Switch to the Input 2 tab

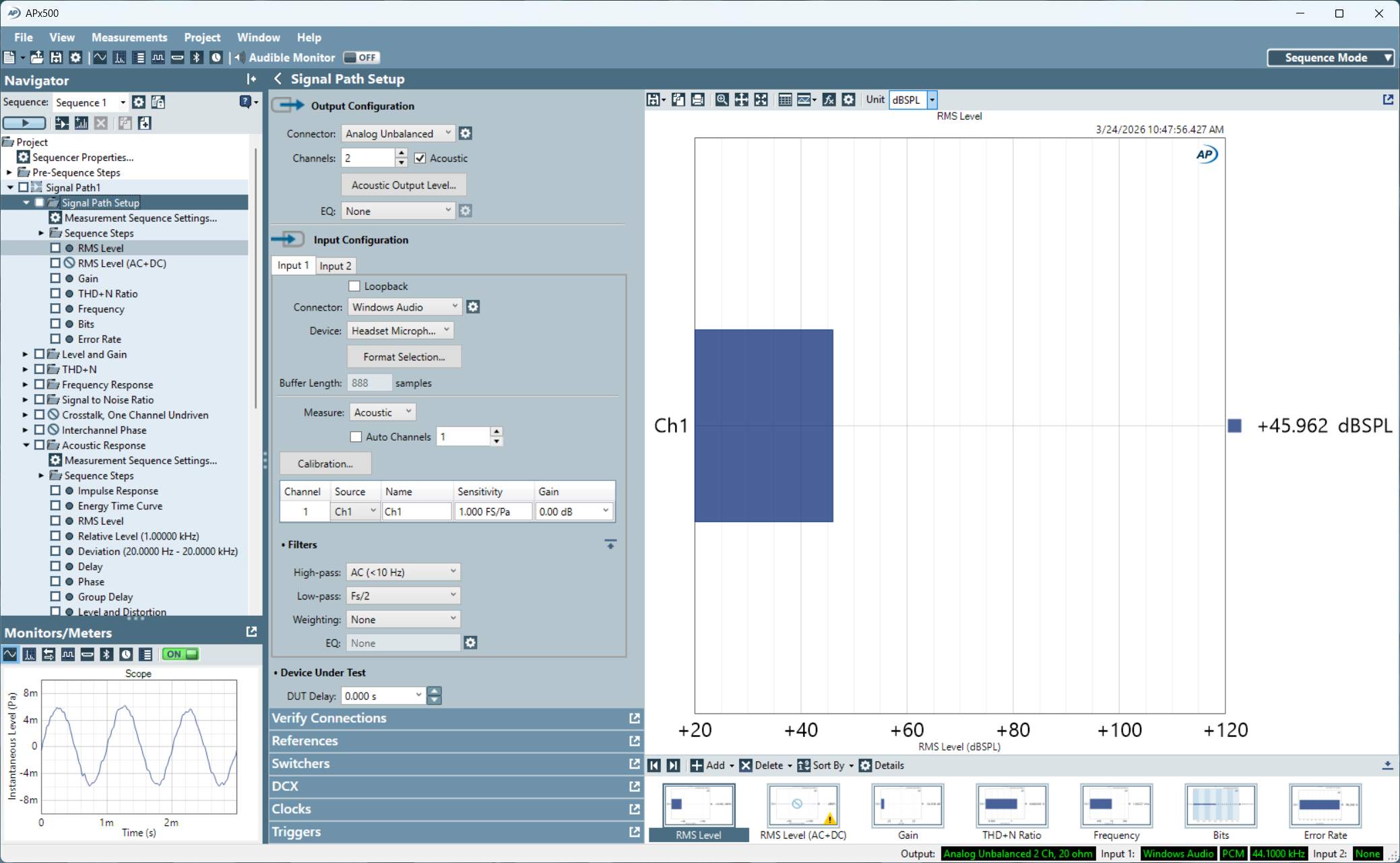336,266
